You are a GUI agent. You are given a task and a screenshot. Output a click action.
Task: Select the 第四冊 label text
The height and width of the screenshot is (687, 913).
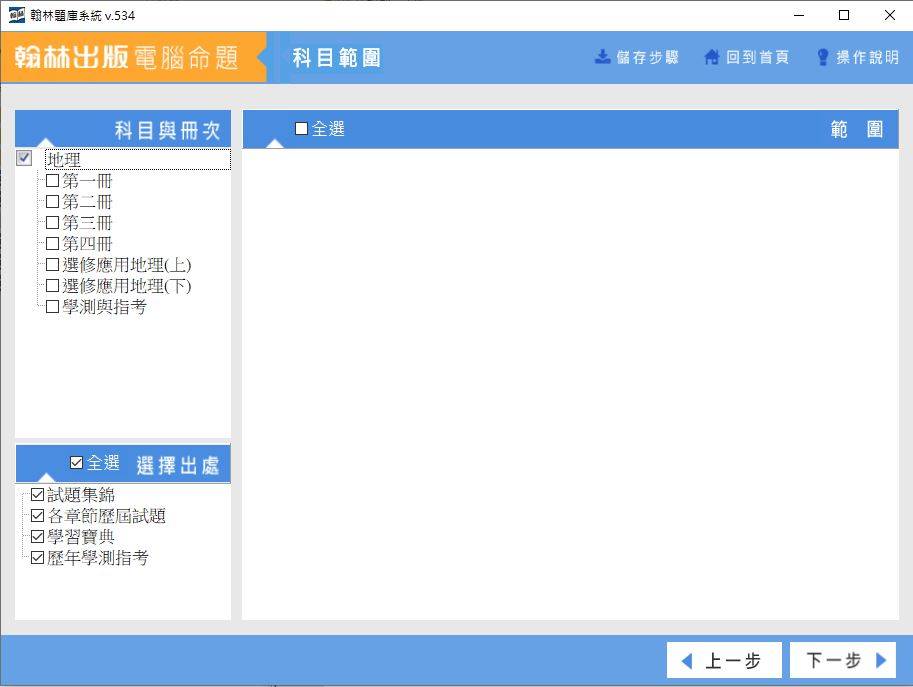coord(87,244)
